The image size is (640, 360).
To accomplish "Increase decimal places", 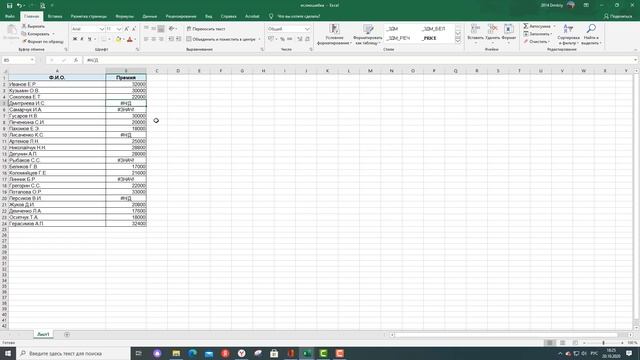I will click(299, 39).
